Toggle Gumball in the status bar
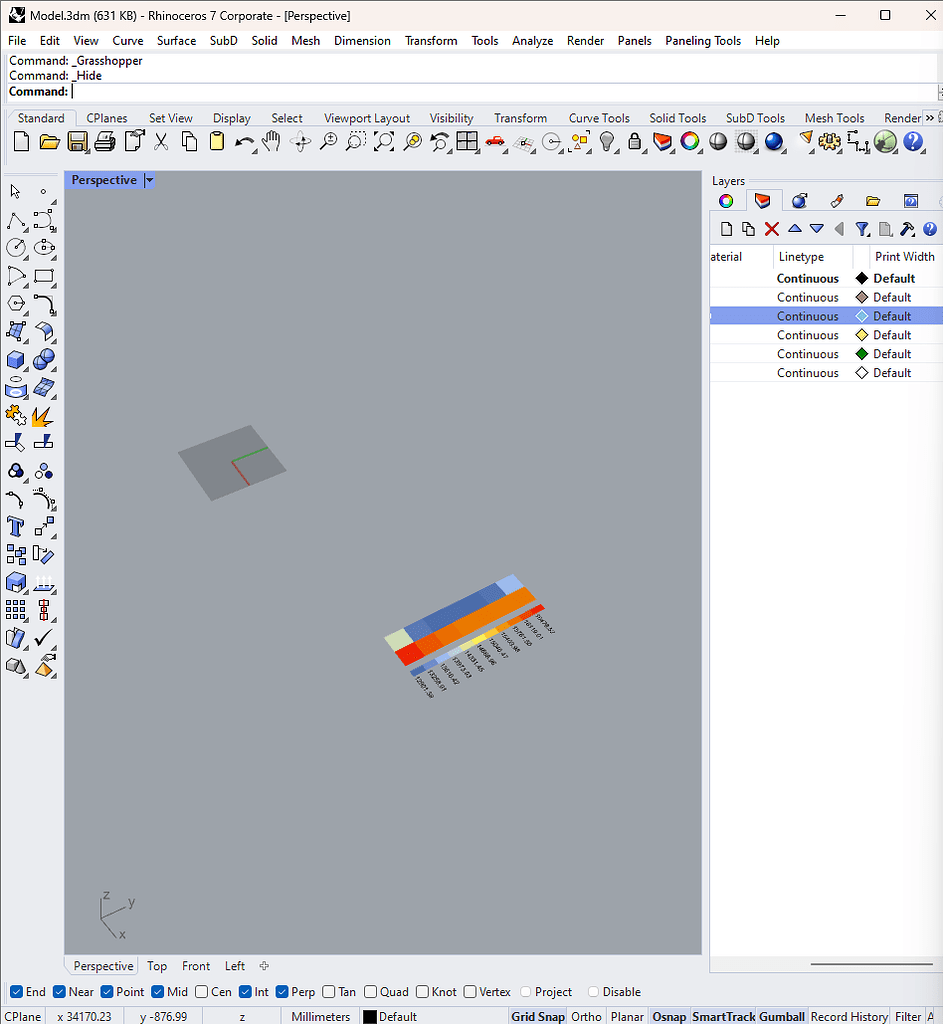Viewport: 943px width, 1024px height. point(781,1016)
